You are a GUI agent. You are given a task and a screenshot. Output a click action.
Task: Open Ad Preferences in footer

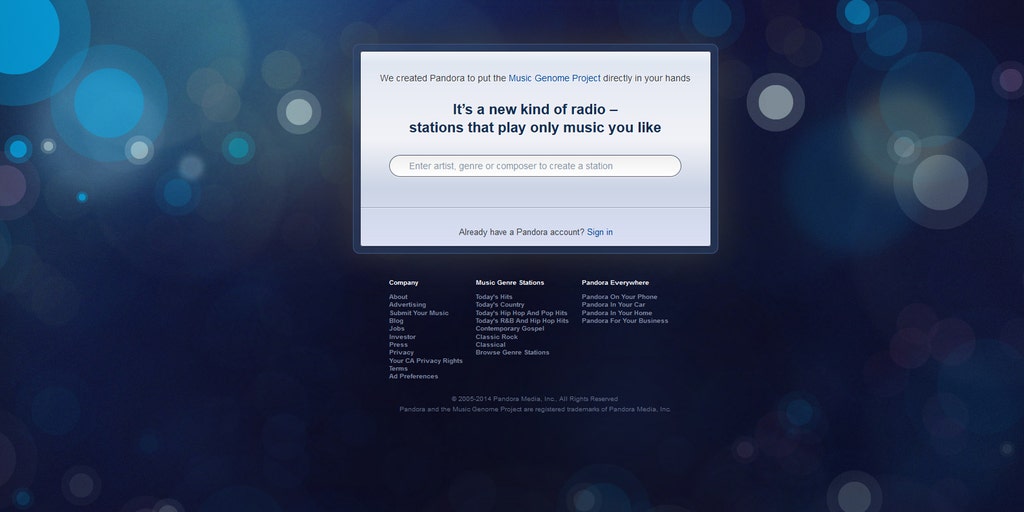(x=413, y=377)
